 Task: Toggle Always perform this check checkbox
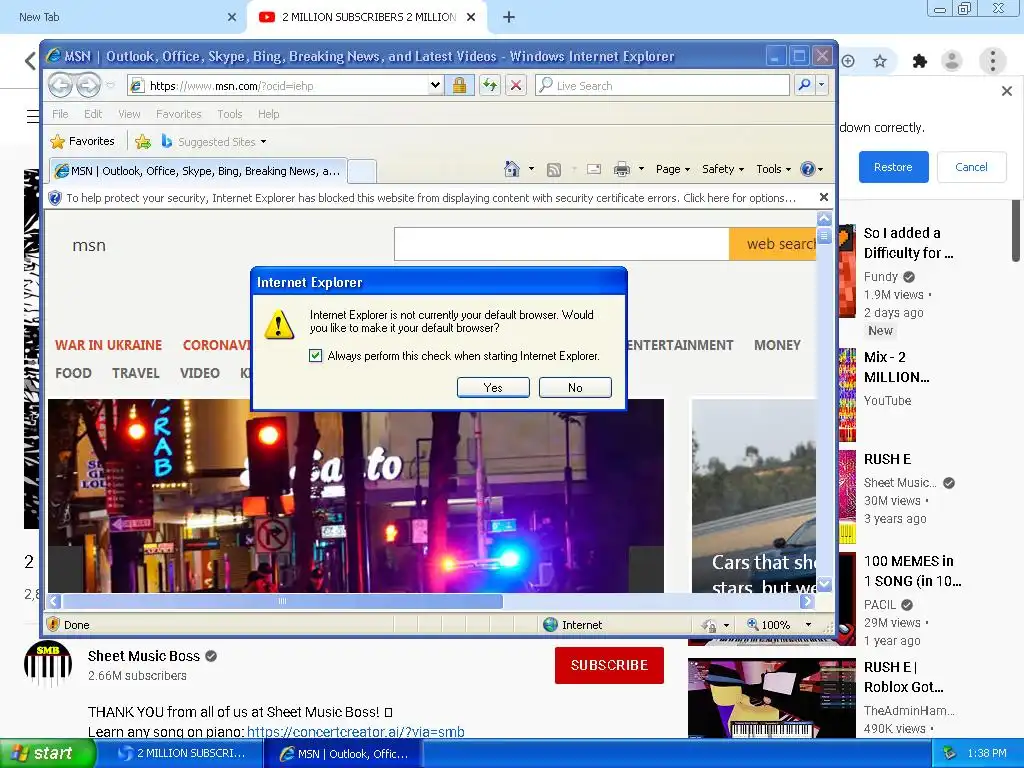point(315,356)
